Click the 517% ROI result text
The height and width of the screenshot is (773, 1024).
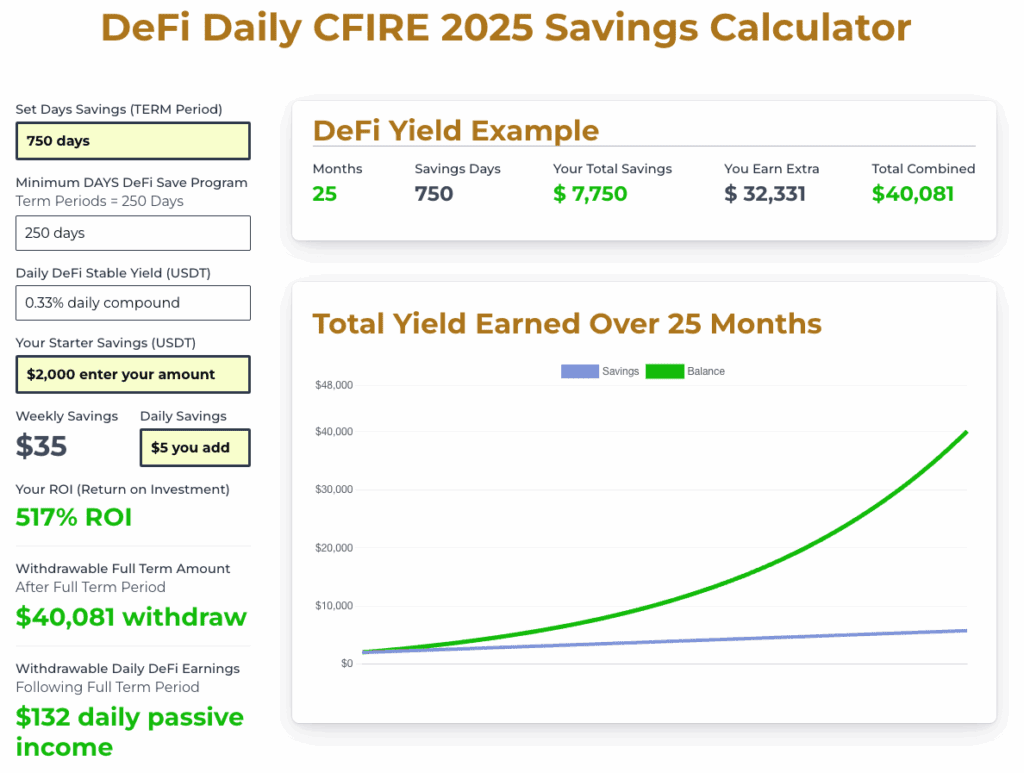74,517
